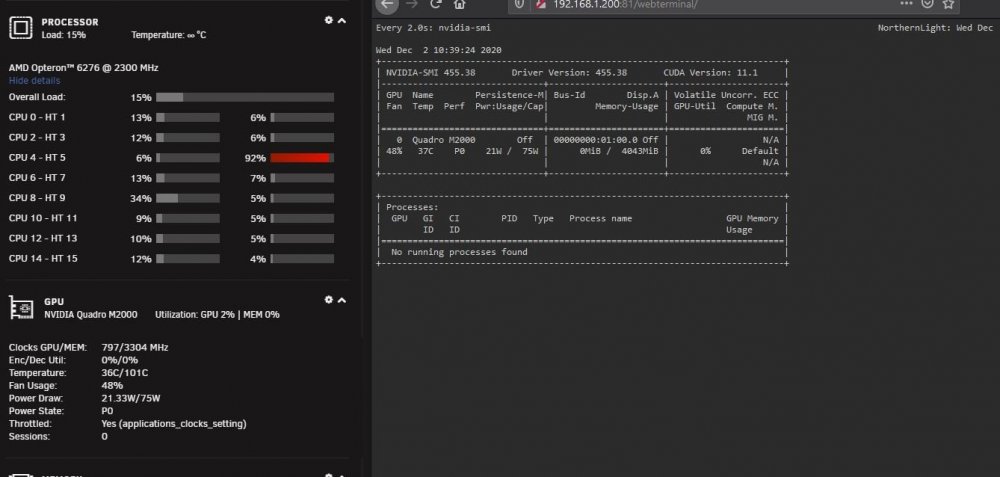Save page to Pocket
1000x477 pixels.
(927, 3)
